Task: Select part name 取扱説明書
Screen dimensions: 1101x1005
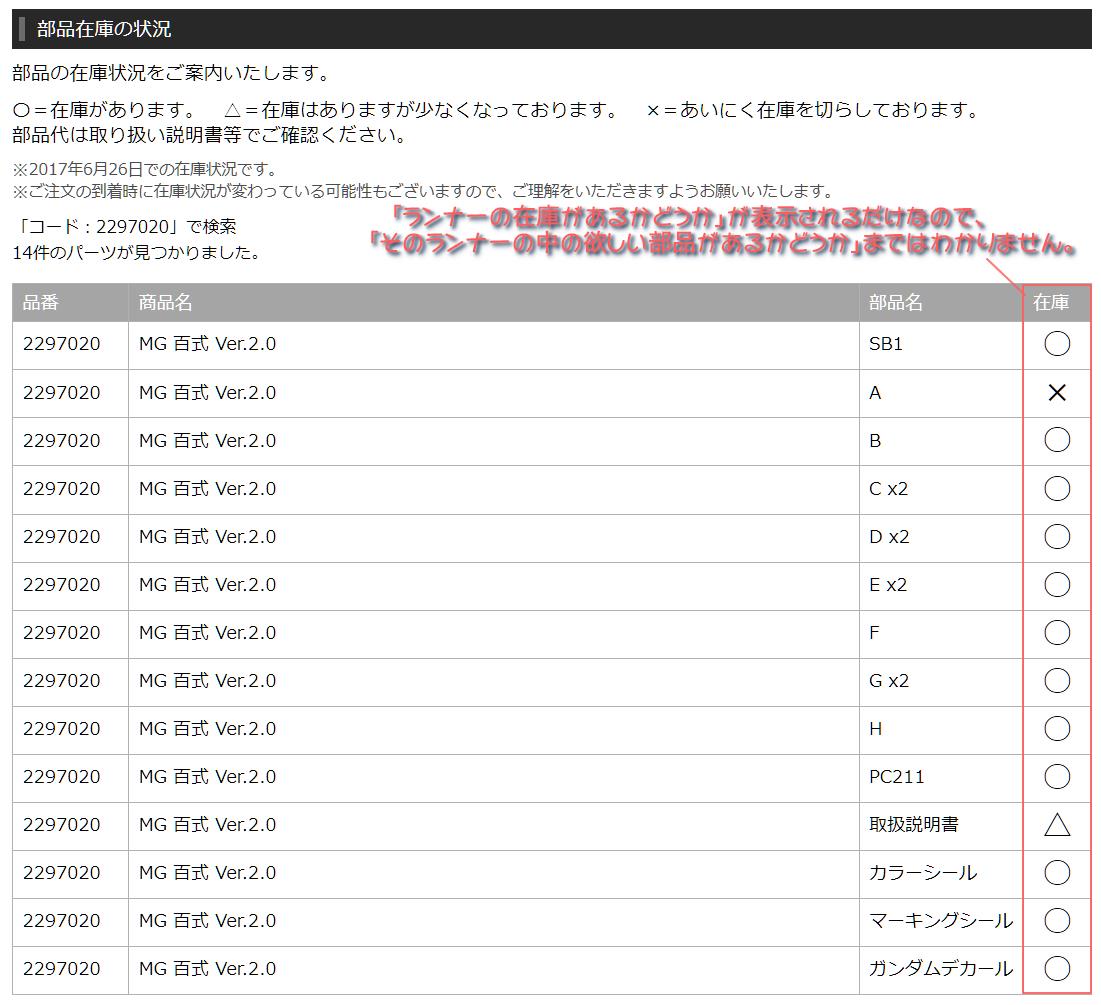Action: (914, 825)
